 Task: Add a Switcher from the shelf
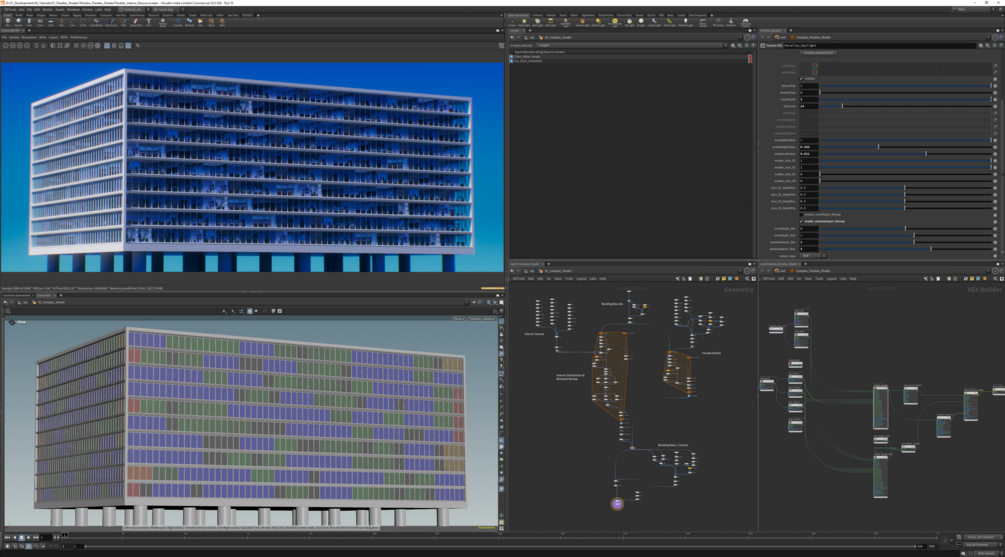coord(731,22)
